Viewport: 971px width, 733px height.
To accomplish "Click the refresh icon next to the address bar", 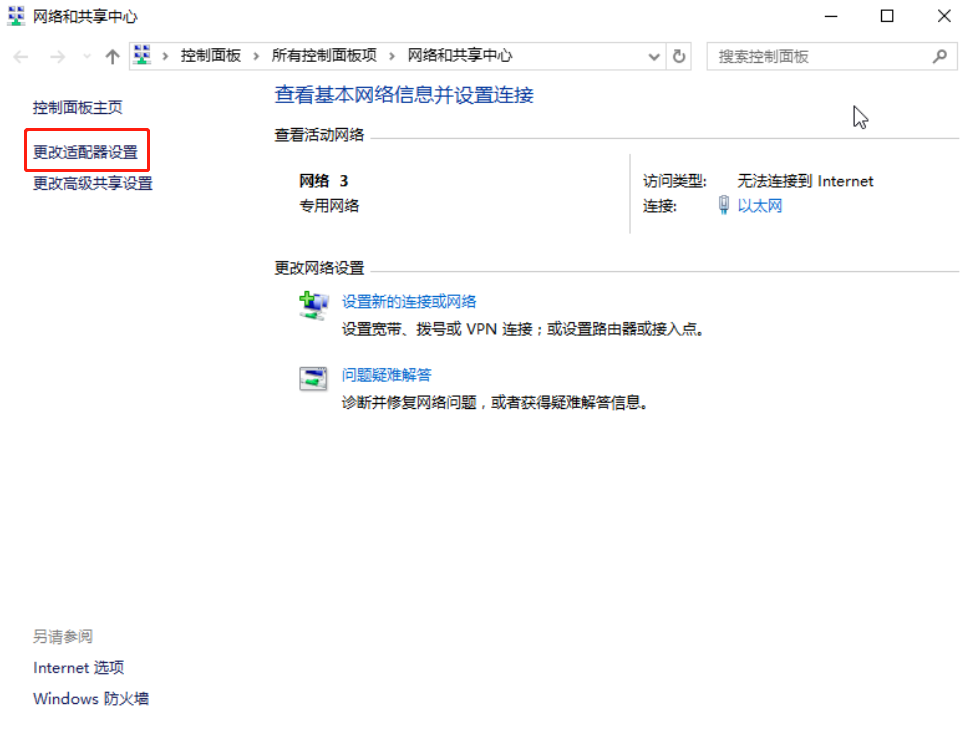I will click(x=679, y=56).
